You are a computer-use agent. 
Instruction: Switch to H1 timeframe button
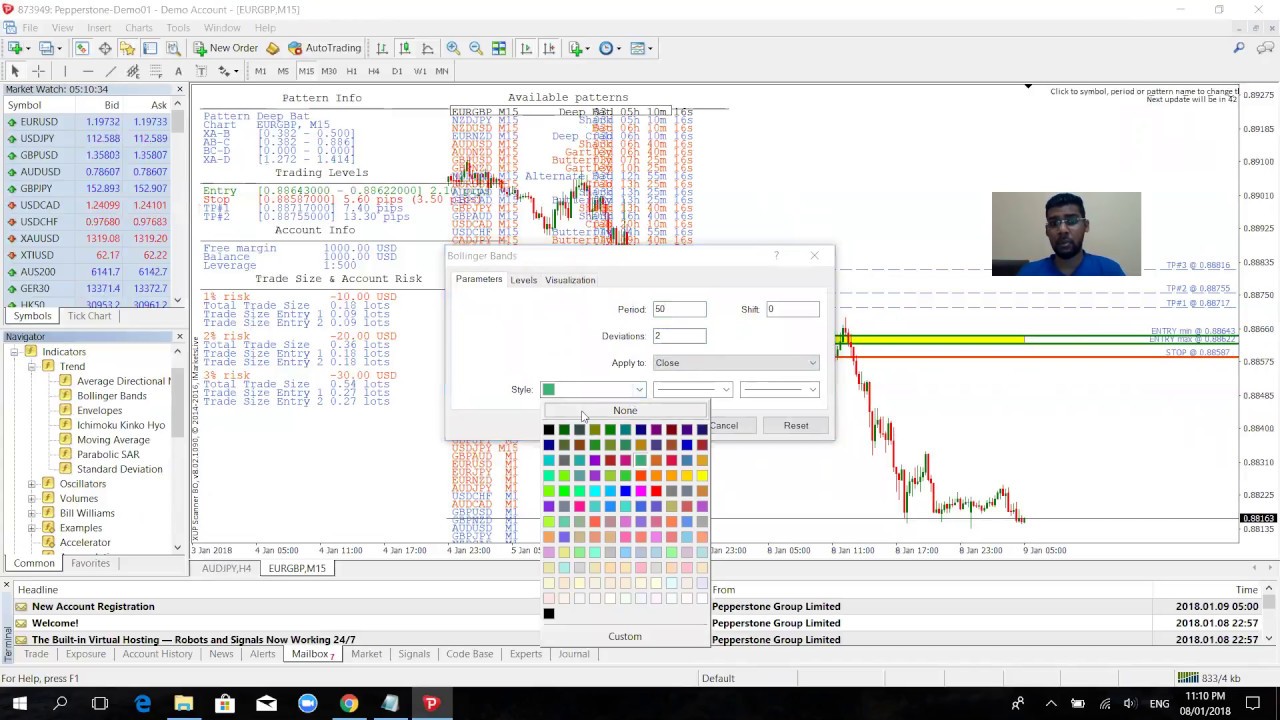[x=352, y=71]
